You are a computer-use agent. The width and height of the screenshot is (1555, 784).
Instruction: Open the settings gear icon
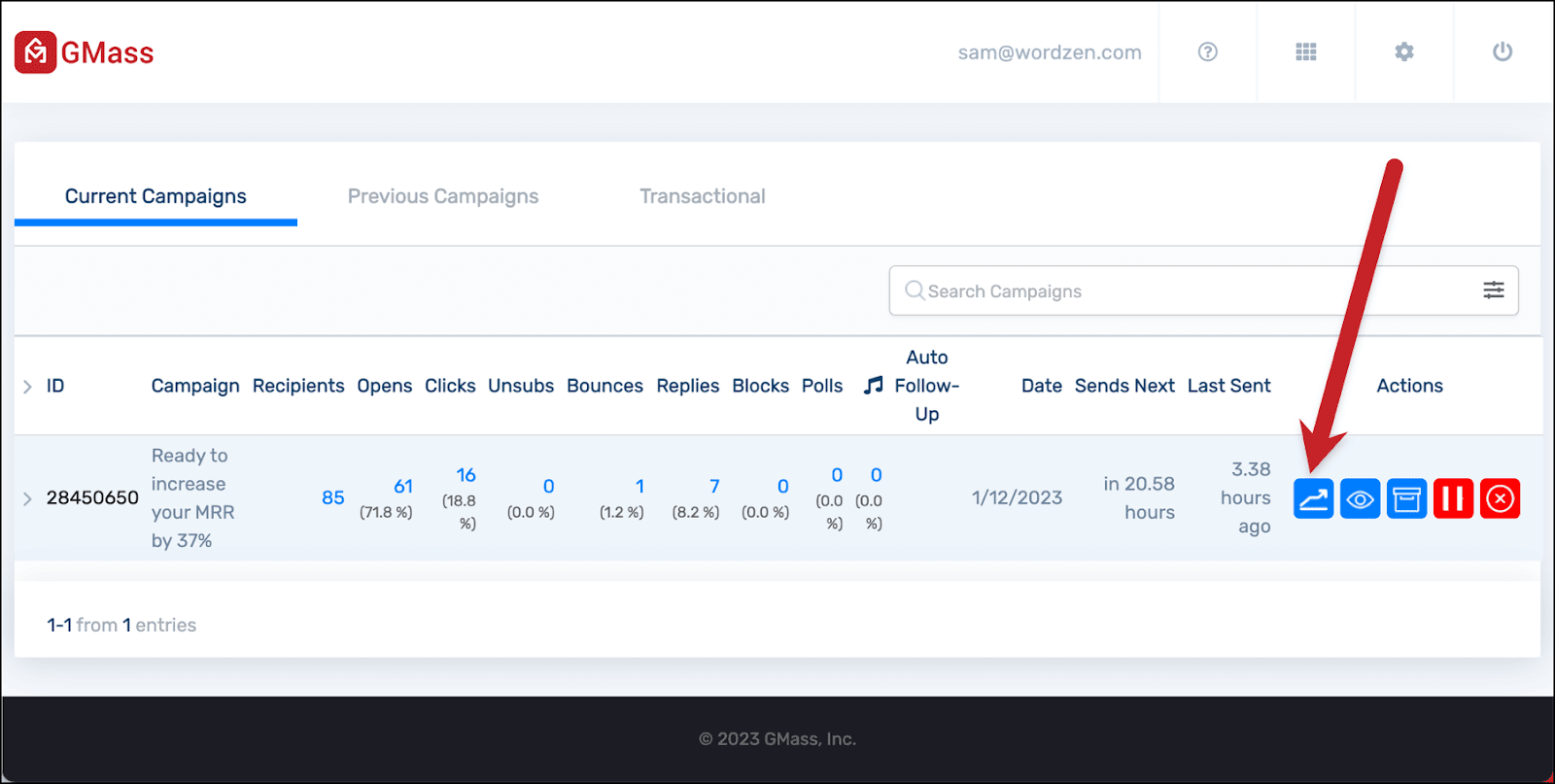[x=1404, y=51]
